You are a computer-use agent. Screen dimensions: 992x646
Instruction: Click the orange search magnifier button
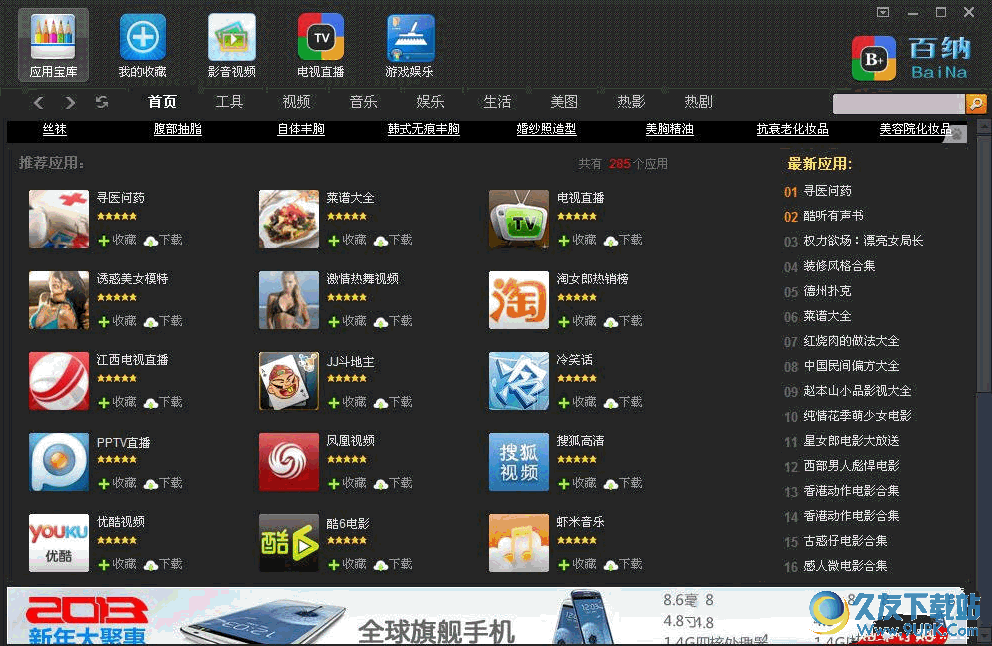(x=976, y=103)
